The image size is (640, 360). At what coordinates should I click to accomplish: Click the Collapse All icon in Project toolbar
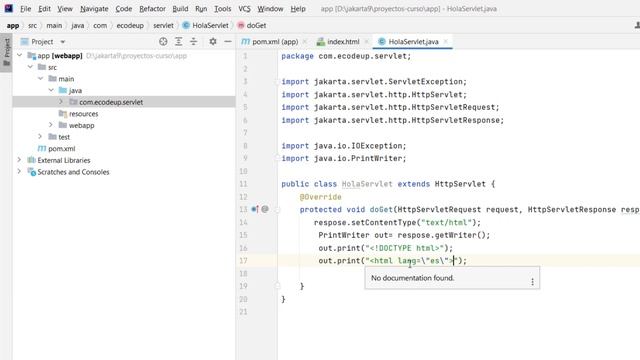pyautogui.click(x=193, y=41)
